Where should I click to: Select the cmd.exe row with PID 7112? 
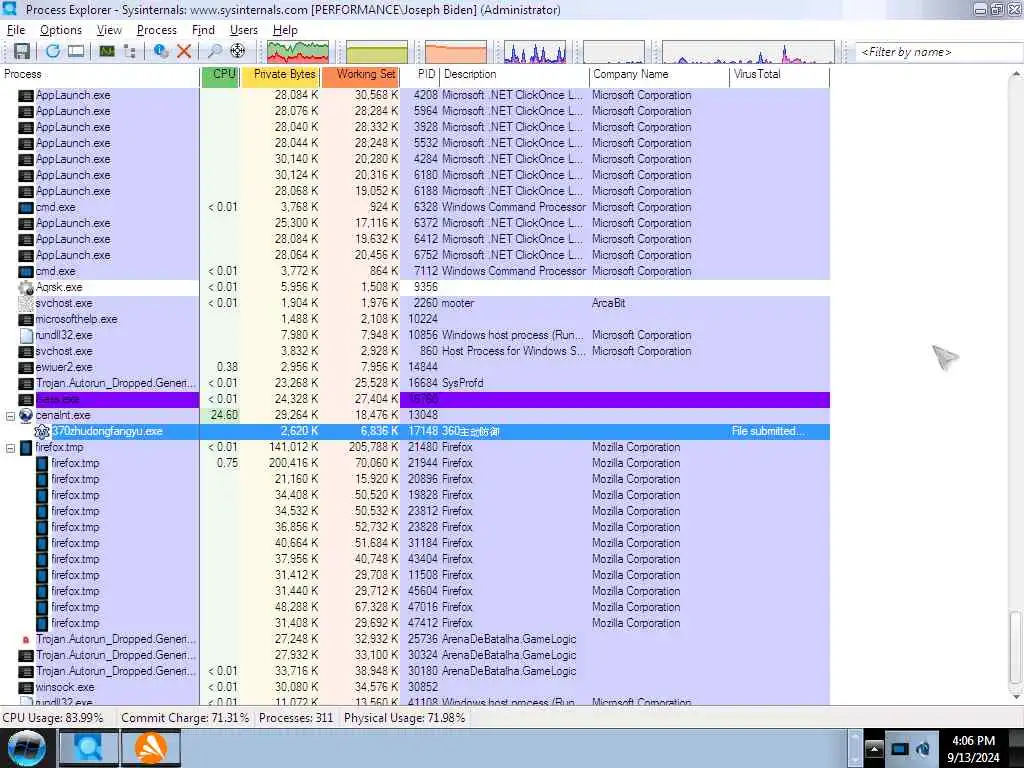coord(415,272)
